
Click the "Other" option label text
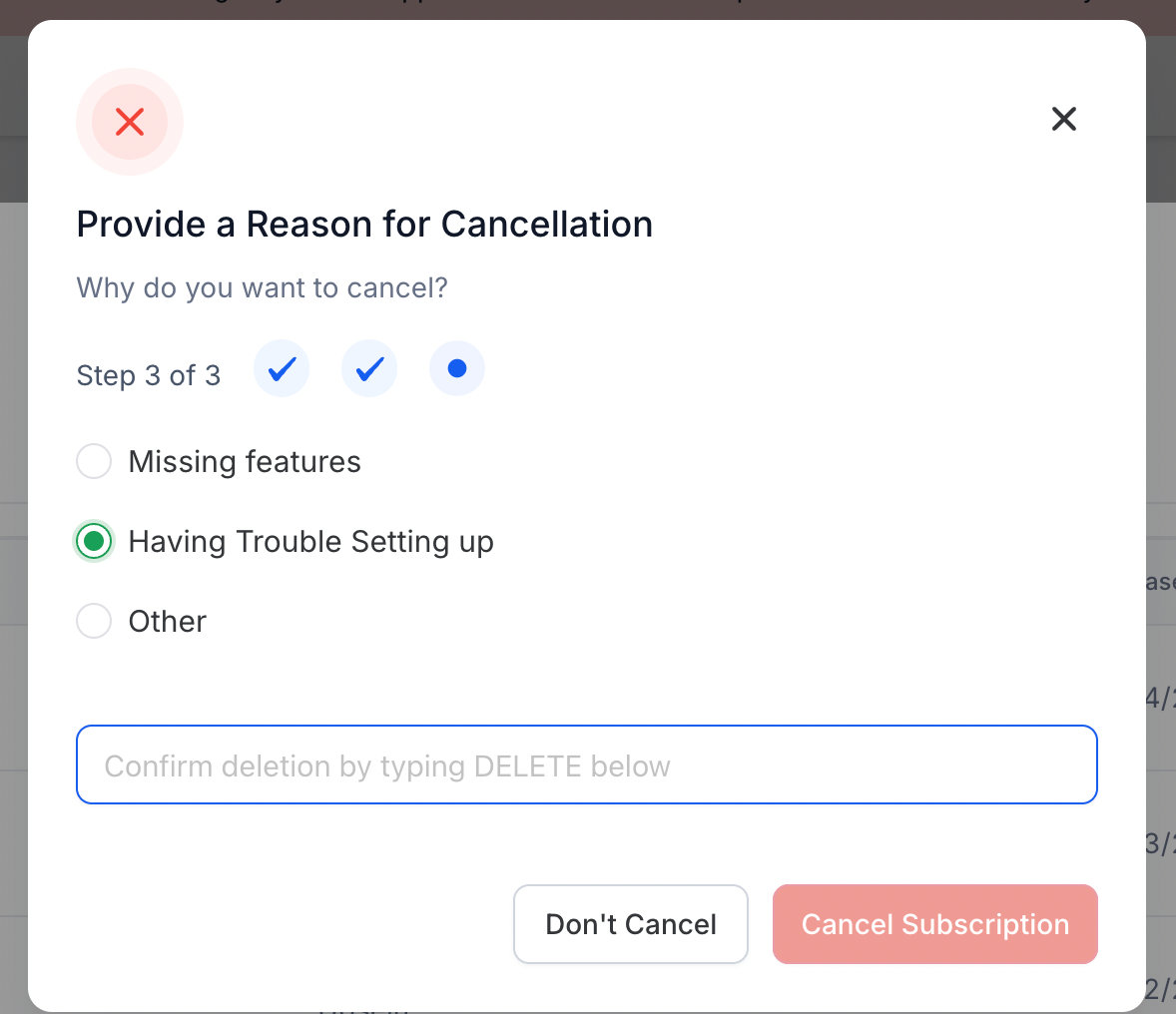coord(168,622)
